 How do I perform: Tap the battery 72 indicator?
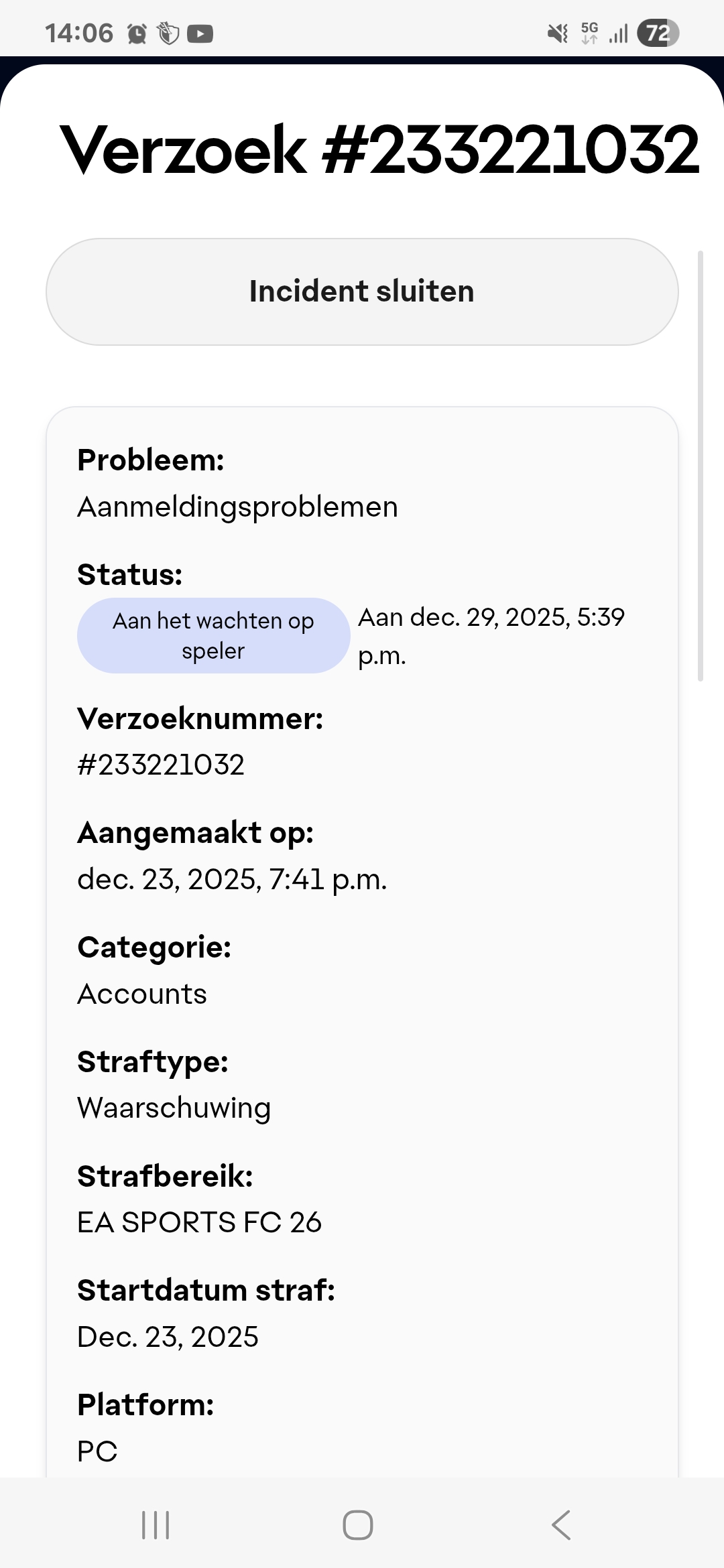[658, 34]
